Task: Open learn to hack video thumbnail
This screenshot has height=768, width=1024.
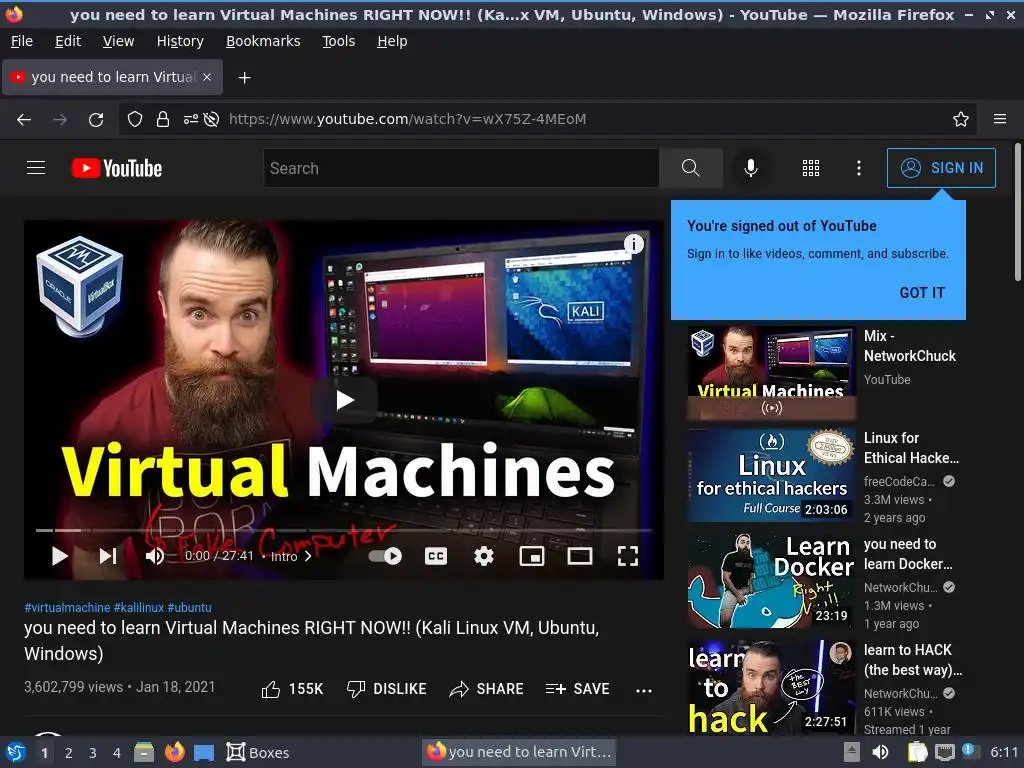Action: point(771,687)
